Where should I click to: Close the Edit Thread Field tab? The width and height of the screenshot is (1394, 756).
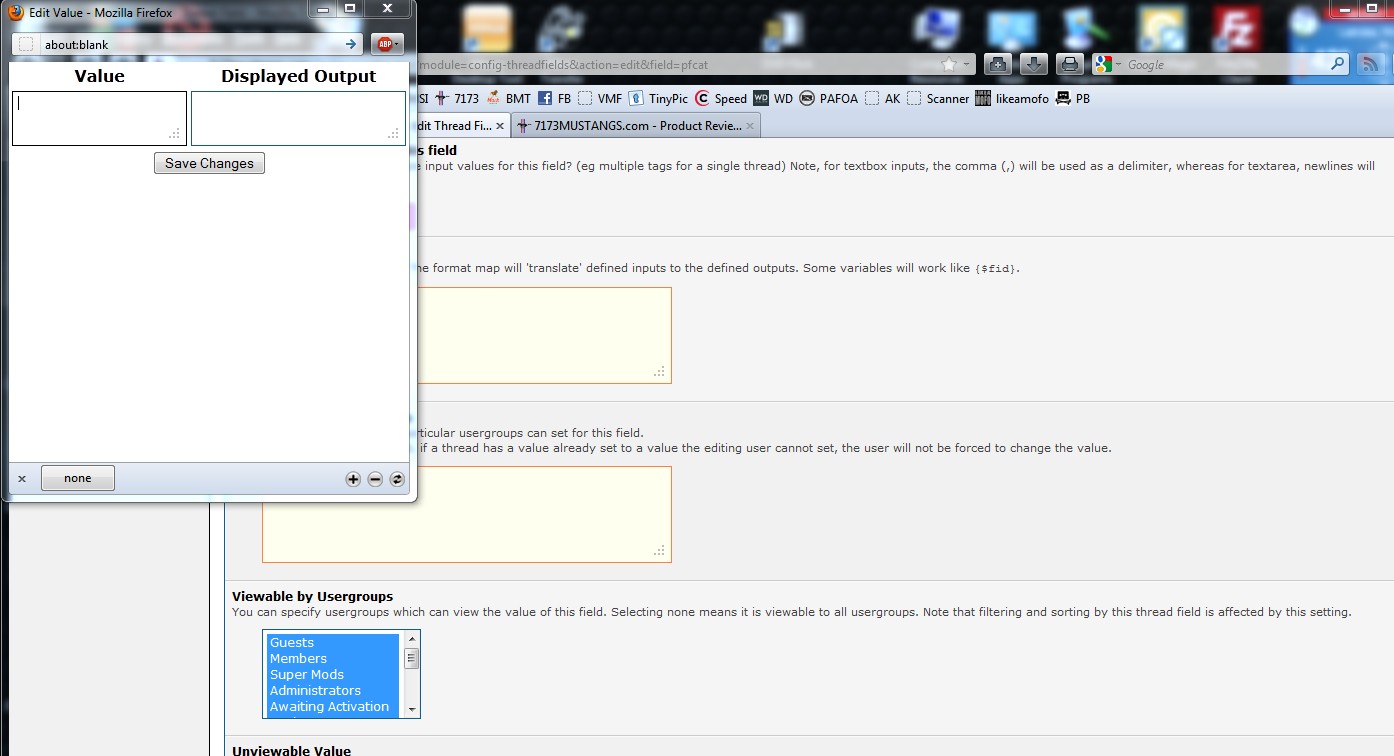click(500, 126)
